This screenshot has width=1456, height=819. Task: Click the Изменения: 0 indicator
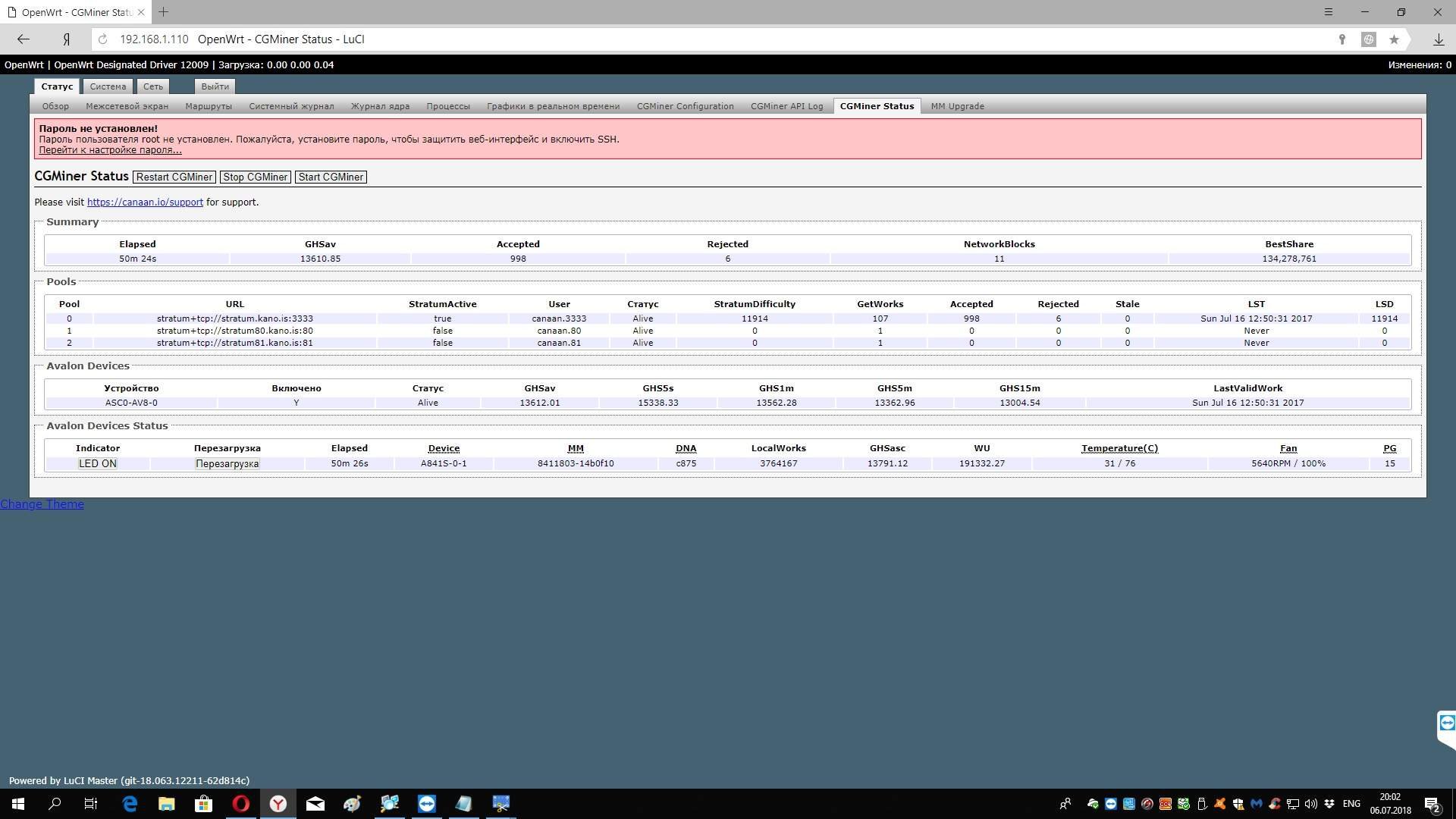[x=1420, y=64]
